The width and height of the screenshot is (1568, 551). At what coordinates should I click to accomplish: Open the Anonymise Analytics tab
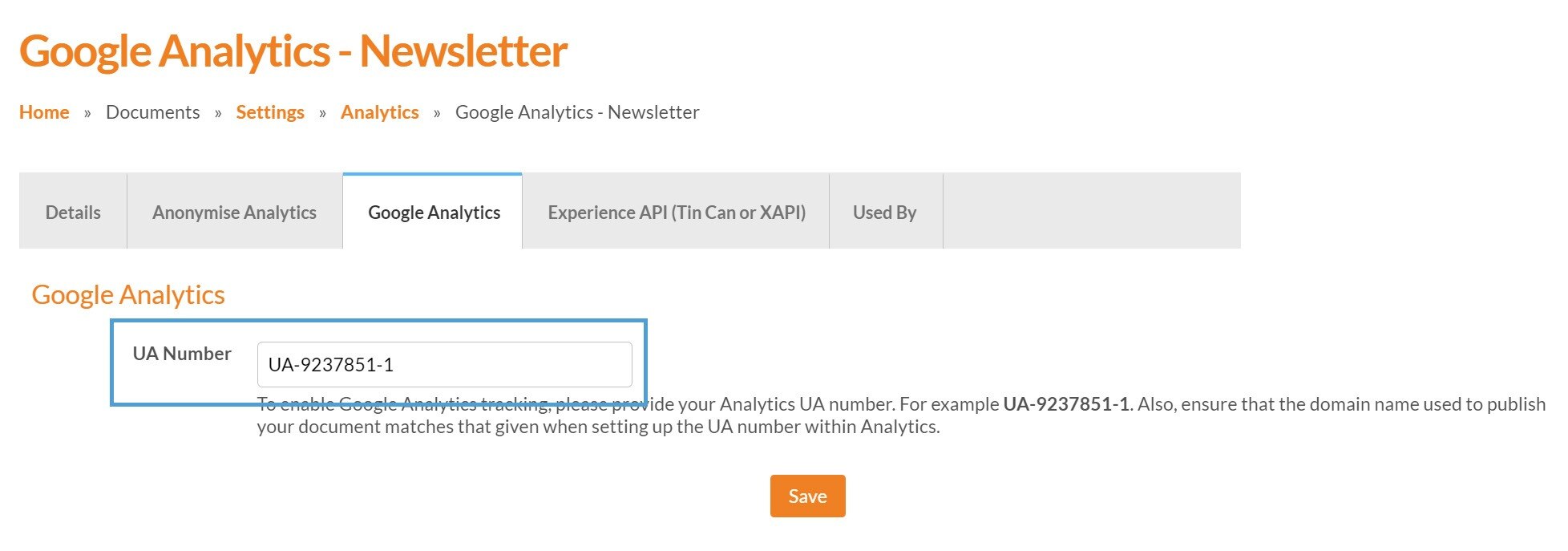pos(234,213)
